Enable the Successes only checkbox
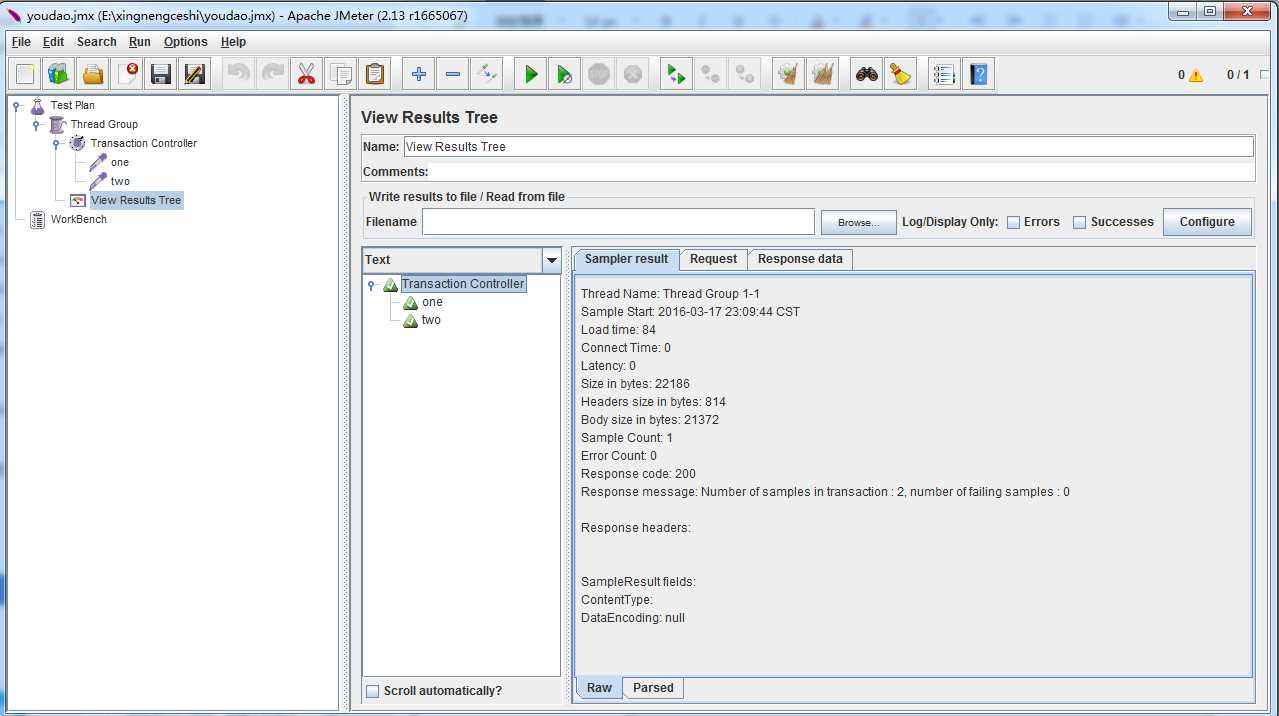Viewport: 1279px width, 716px height. click(x=1079, y=223)
